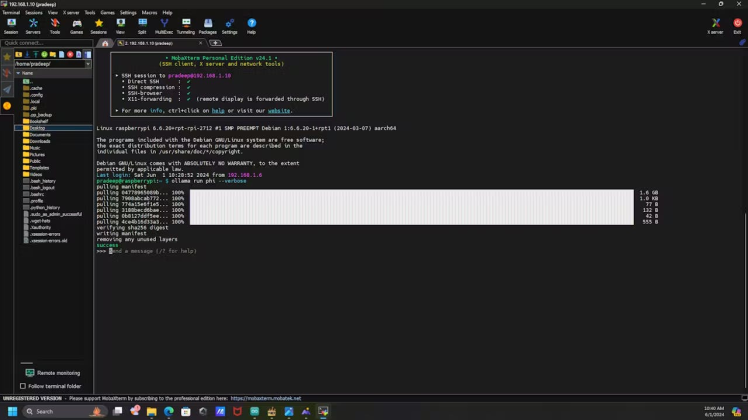Select the Downloads folder in file tree
748x420 pixels.
[x=39, y=141]
